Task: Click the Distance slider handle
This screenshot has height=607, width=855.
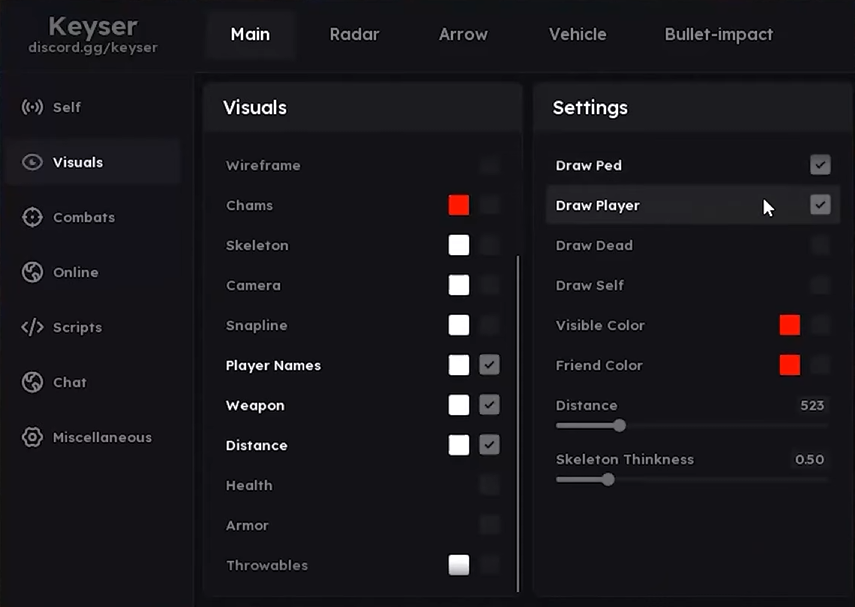Action: pyautogui.click(x=620, y=425)
